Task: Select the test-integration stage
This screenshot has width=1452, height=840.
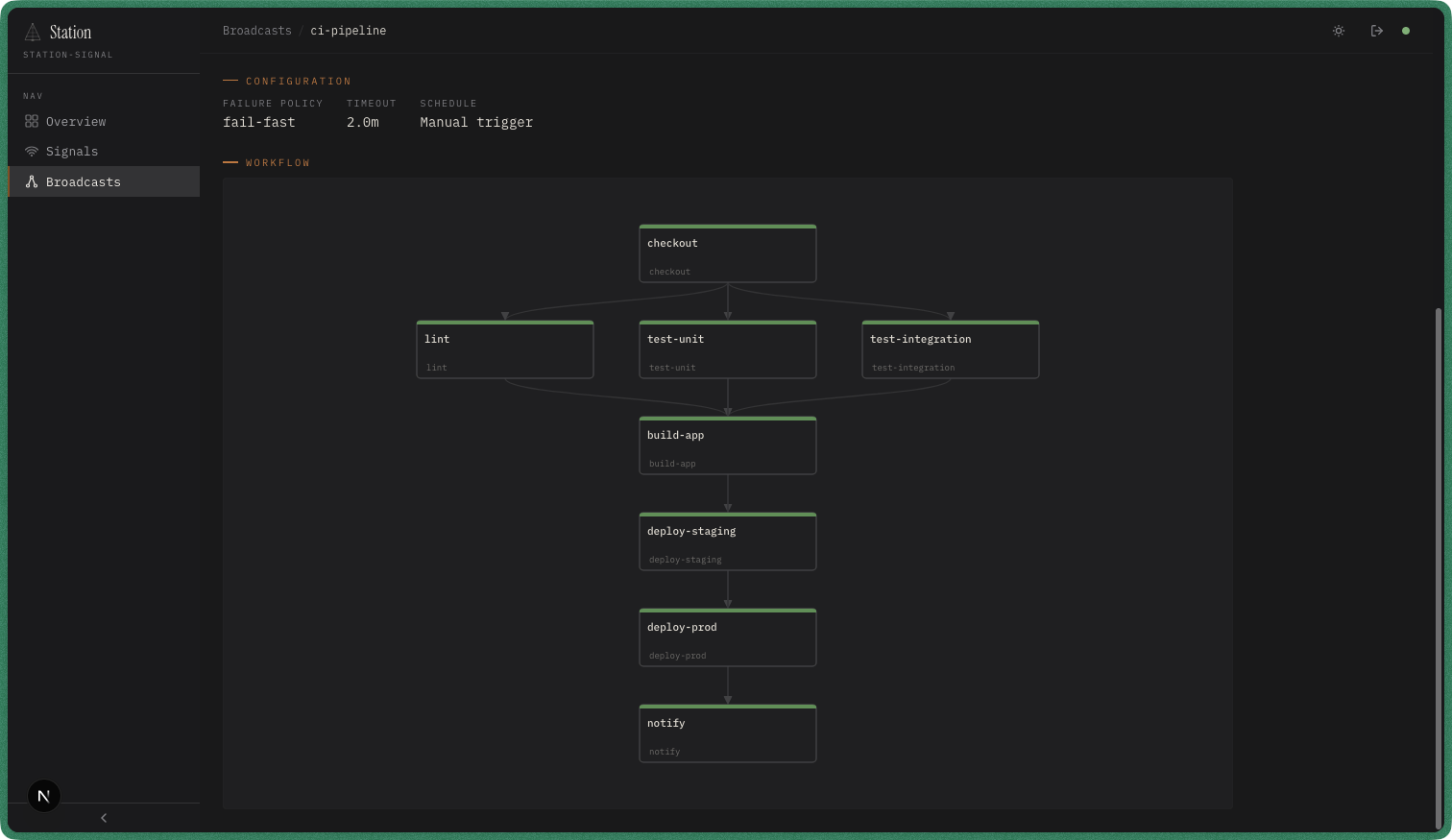Action: (x=950, y=349)
